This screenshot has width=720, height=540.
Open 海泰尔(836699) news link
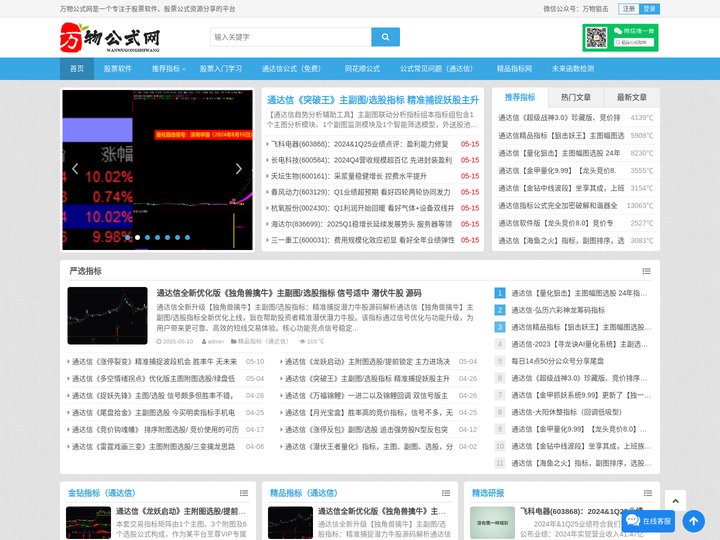pyautogui.click(x=361, y=224)
